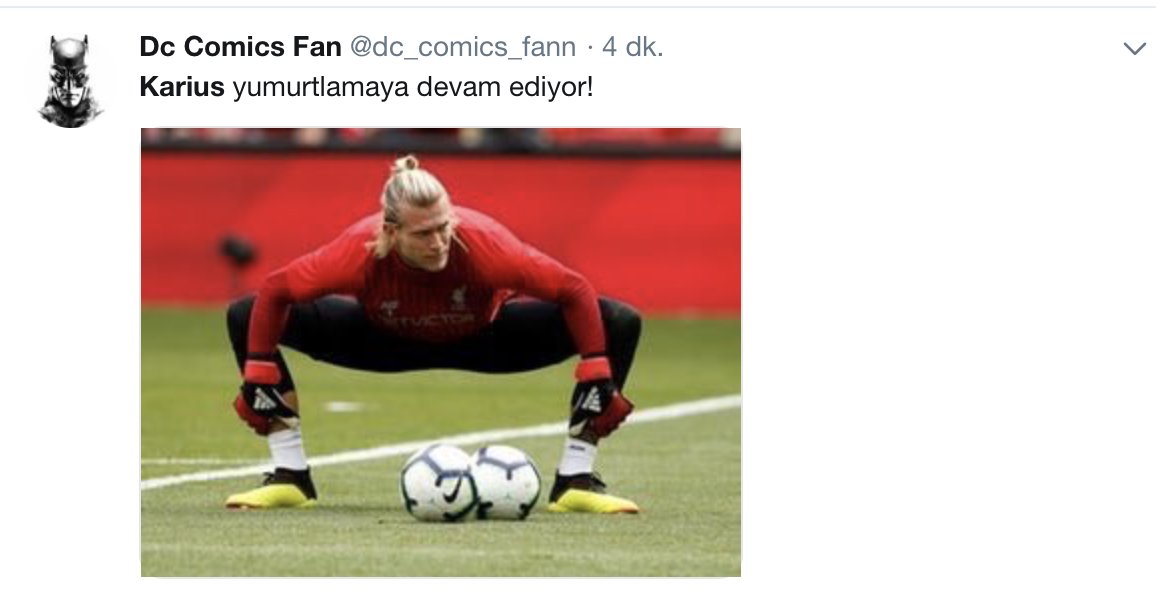
Task: View the account by clicking Batman mask picture
Action: 71,81
